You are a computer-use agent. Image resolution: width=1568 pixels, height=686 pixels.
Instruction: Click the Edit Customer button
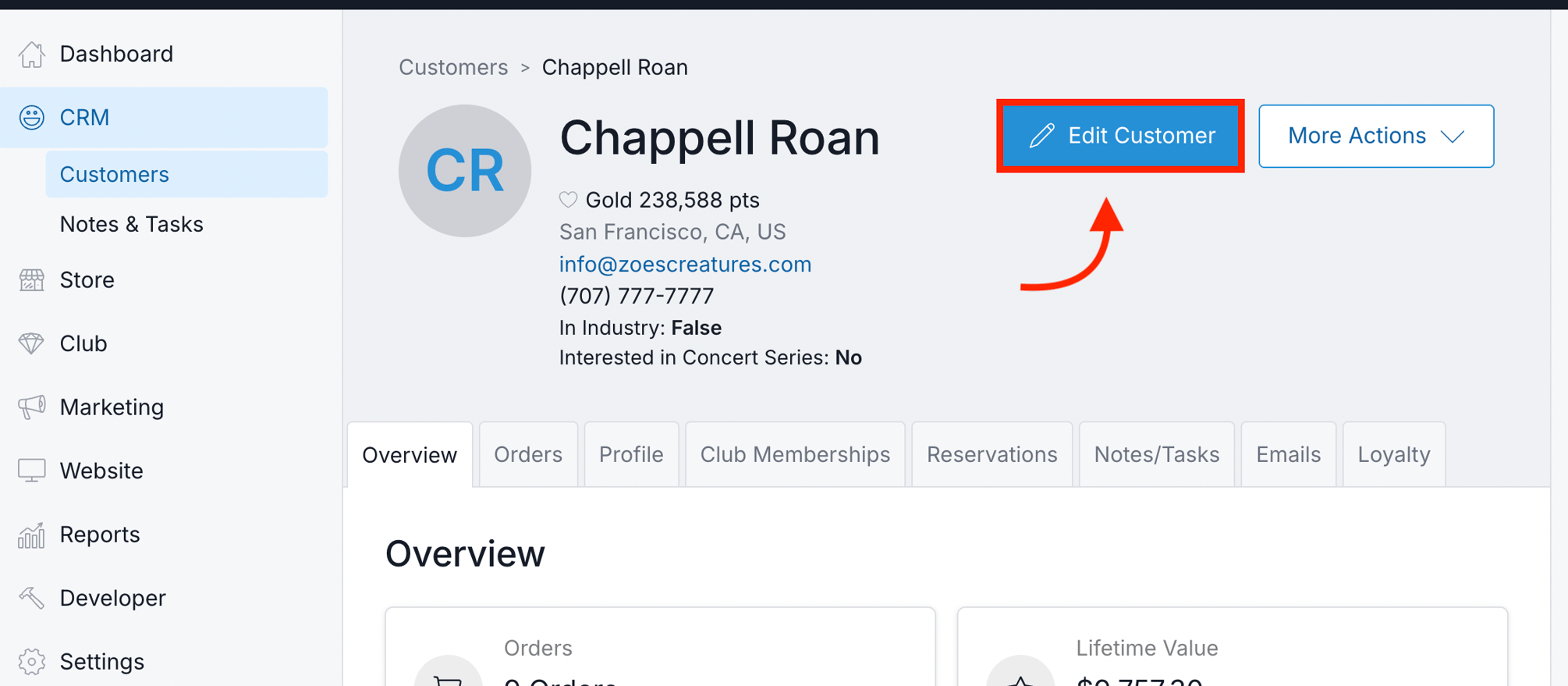[x=1120, y=136]
